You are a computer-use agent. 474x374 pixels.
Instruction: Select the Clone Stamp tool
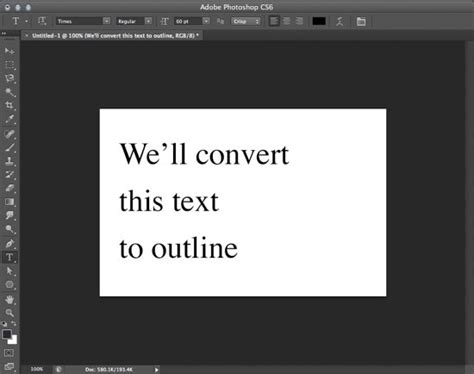pos(9,161)
